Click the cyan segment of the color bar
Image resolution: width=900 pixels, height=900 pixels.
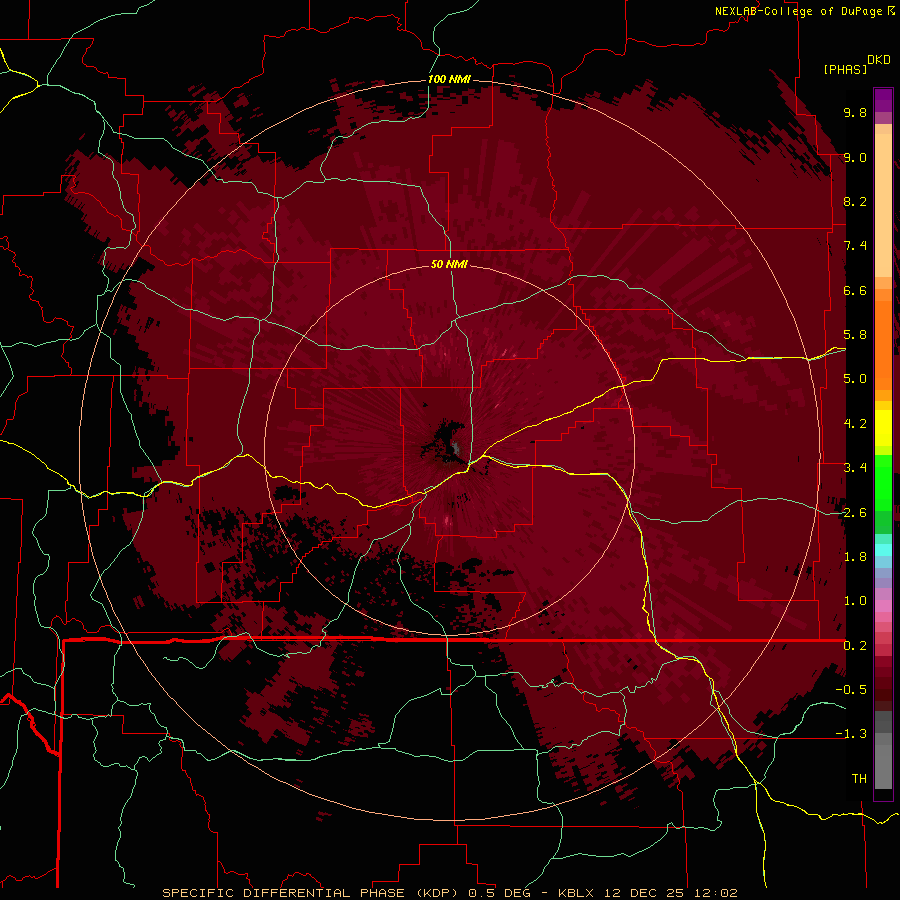pyautogui.click(x=883, y=550)
